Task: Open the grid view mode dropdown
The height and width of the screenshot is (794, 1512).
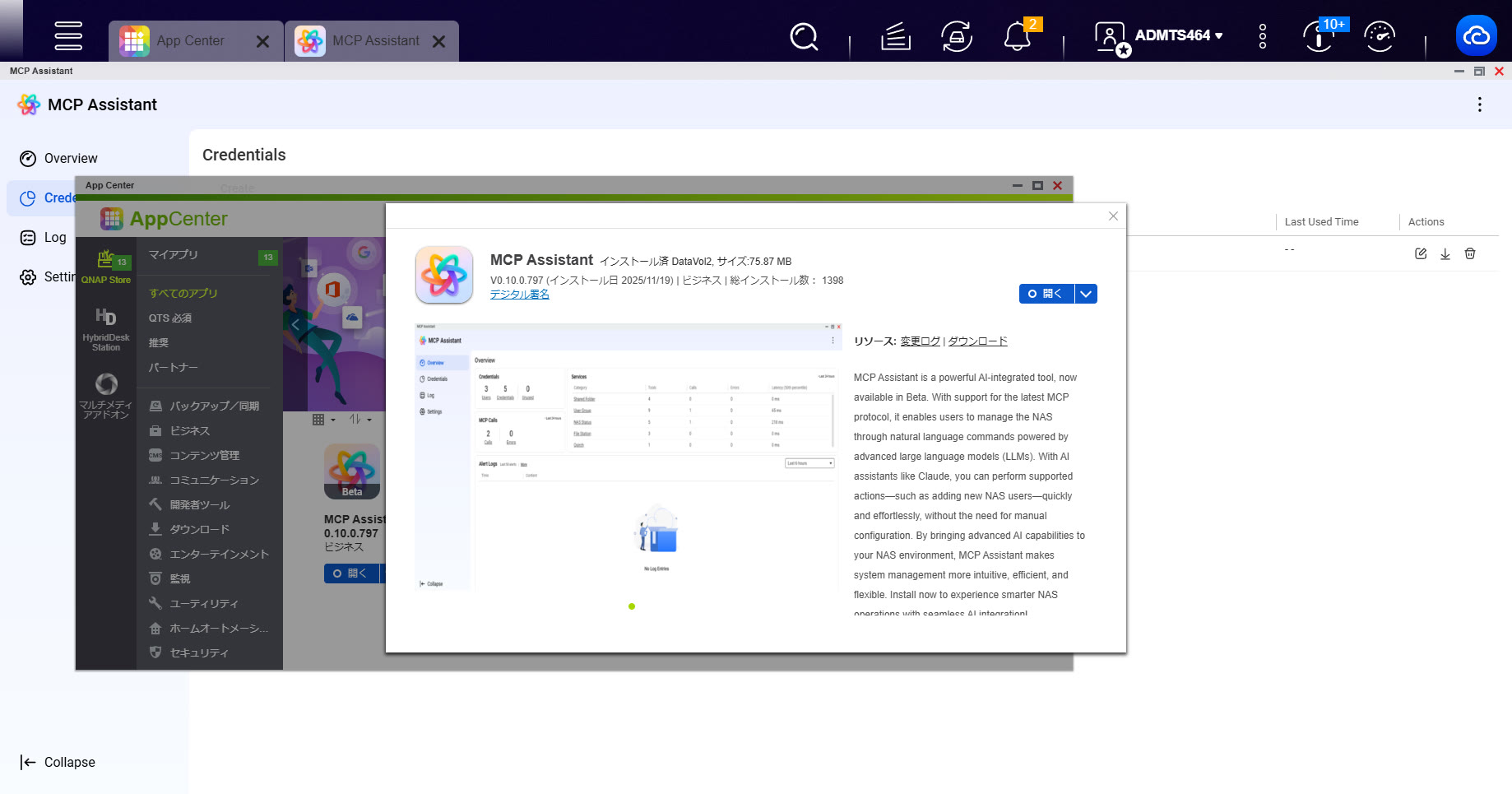Action: tap(323, 420)
